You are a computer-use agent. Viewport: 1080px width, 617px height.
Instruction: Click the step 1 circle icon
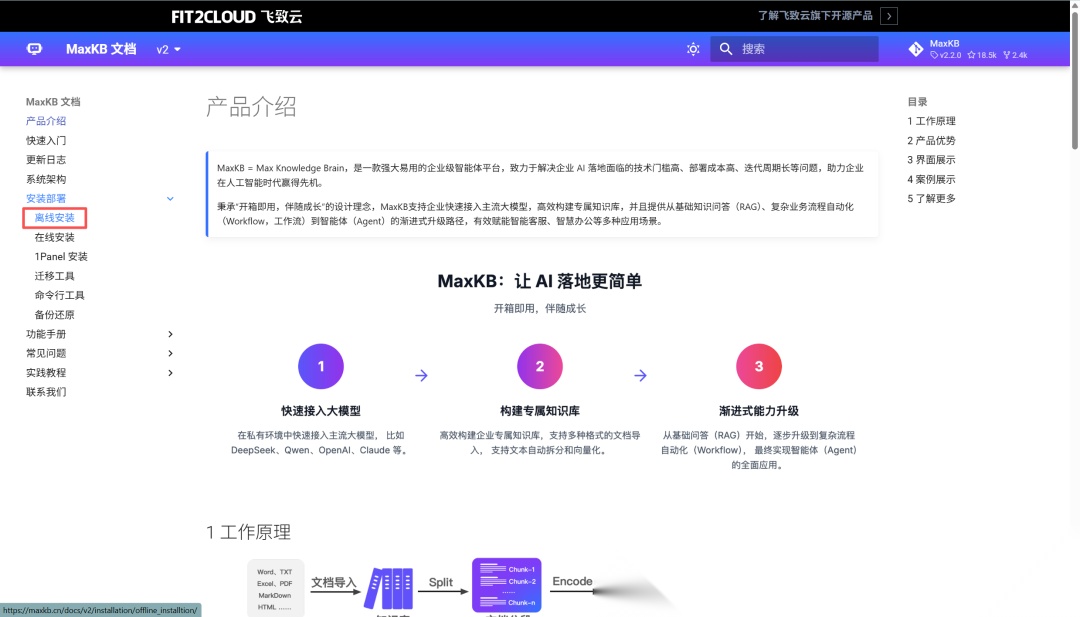coord(321,366)
